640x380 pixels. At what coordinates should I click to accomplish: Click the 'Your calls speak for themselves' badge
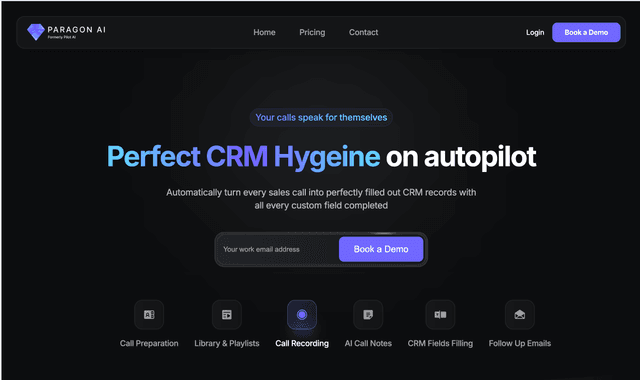[321, 118]
